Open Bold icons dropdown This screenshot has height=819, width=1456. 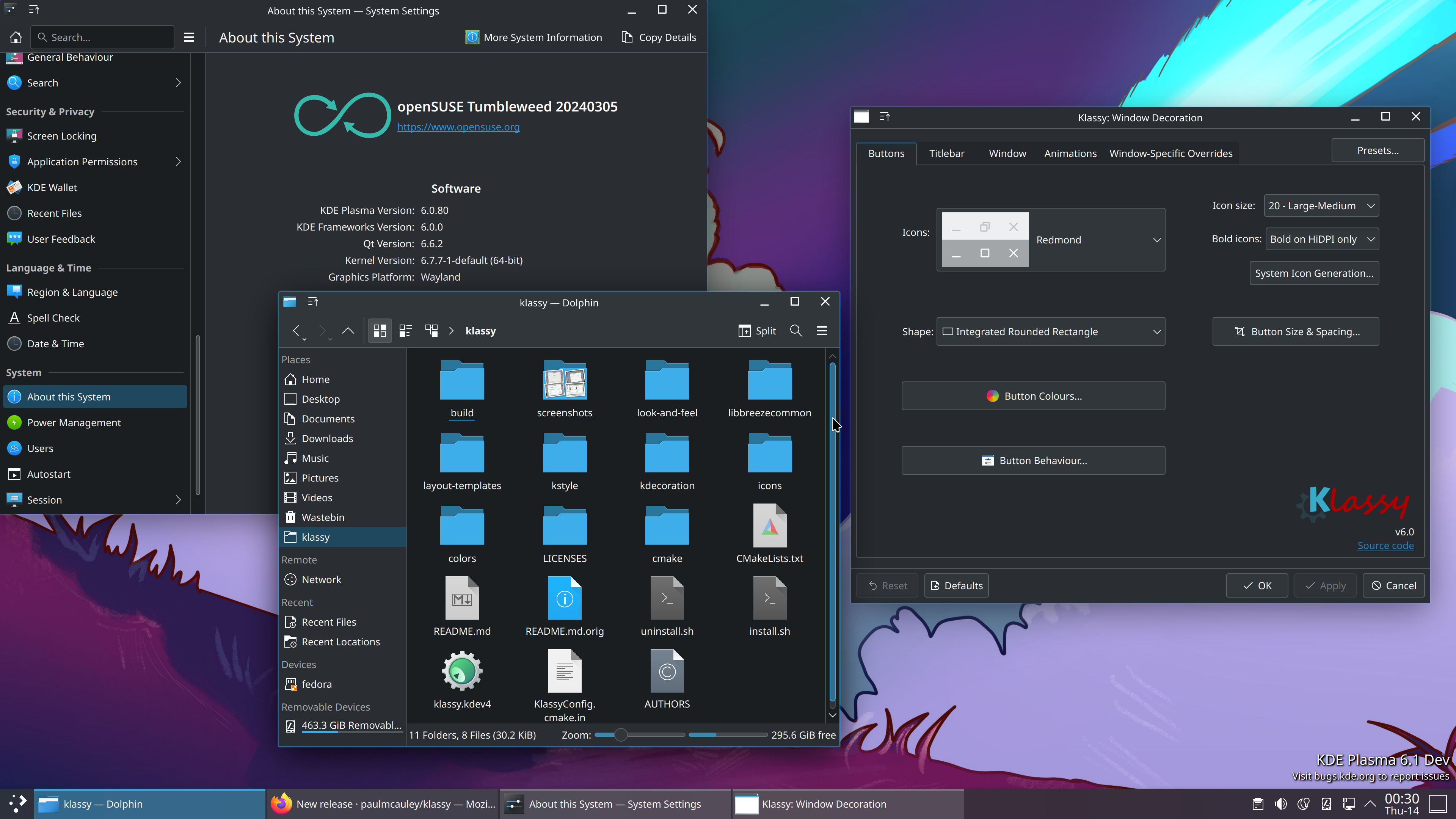point(1321,239)
